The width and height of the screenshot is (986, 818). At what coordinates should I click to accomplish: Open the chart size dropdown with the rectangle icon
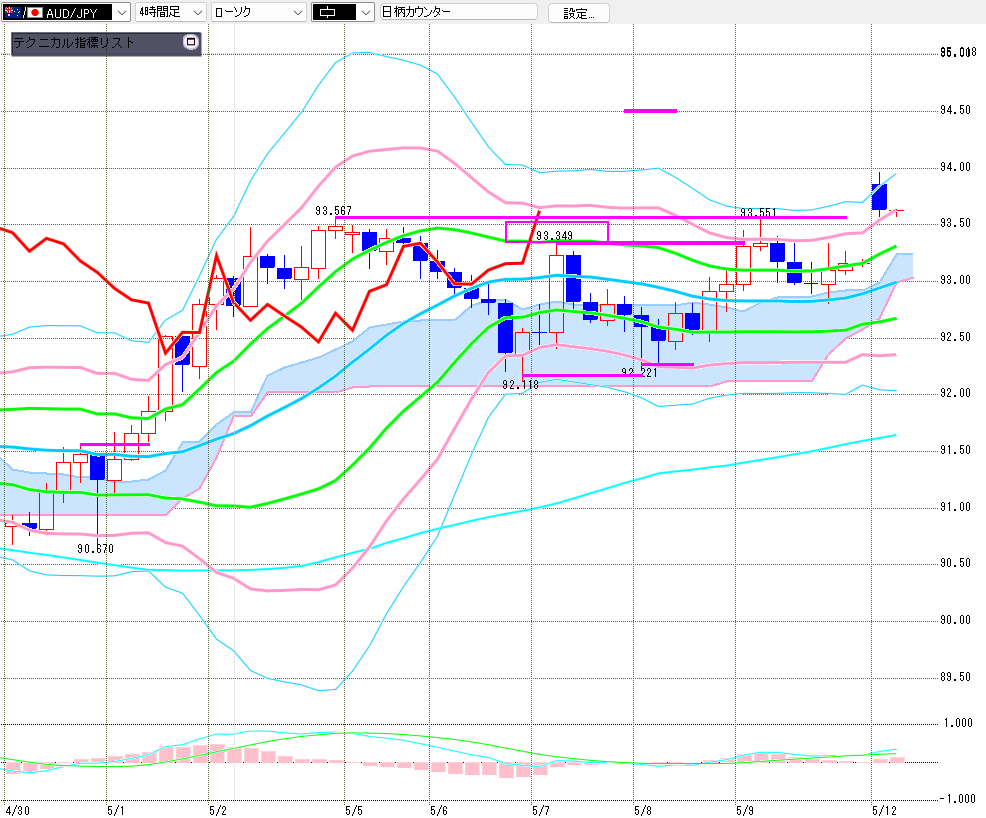coord(366,12)
